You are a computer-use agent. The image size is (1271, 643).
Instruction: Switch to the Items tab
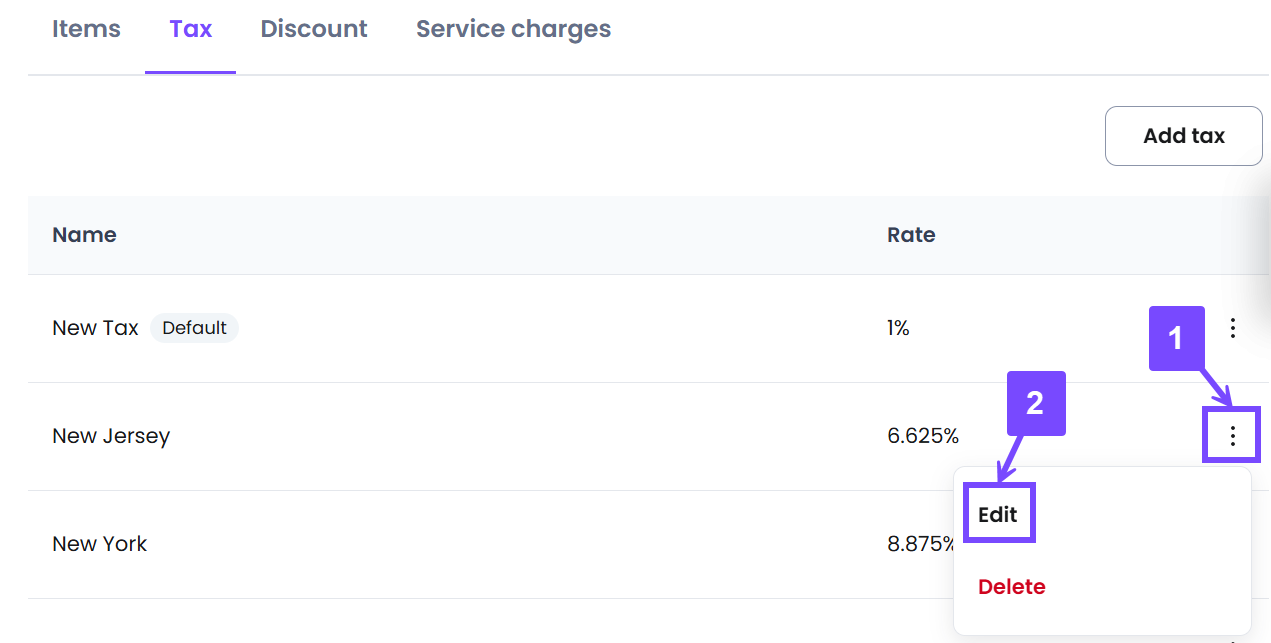pyautogui.click(x=86, y=29)
